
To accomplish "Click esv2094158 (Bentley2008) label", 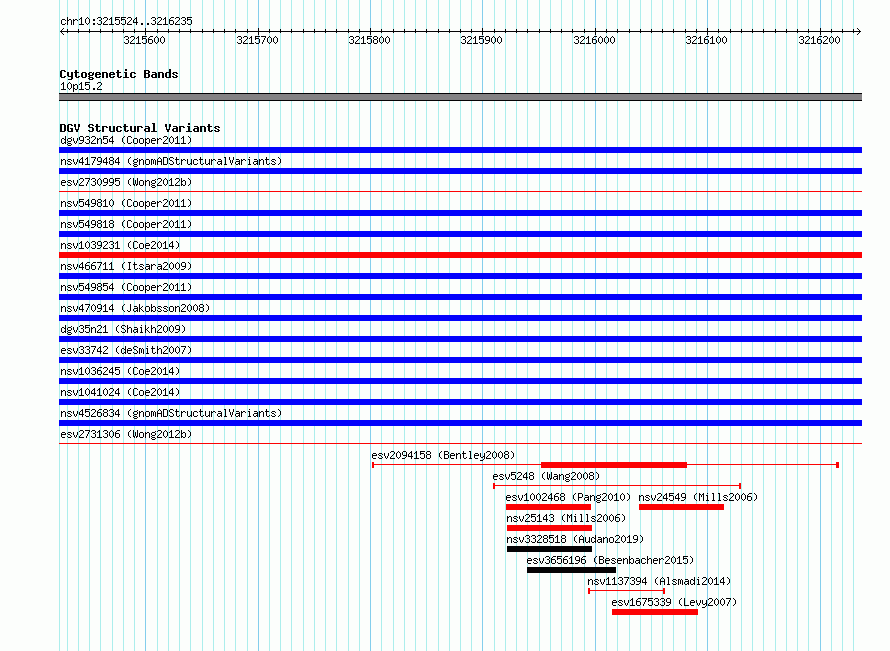I will coord(443,455).
